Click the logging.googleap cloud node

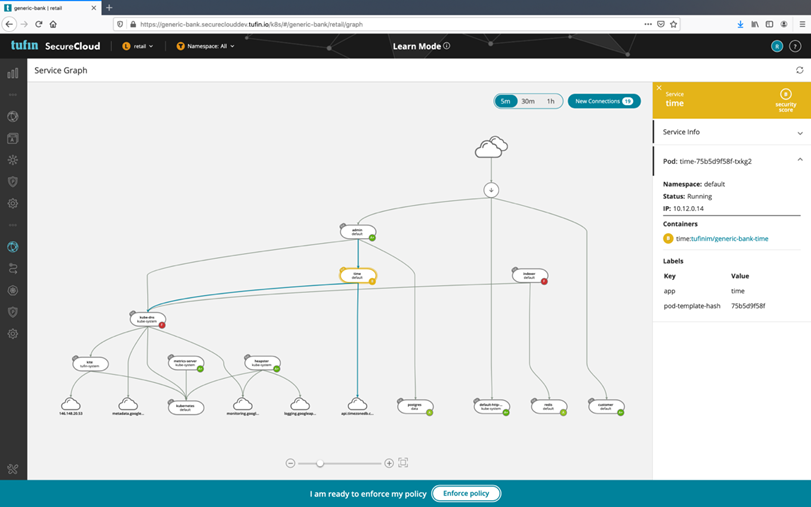[x=300, y=404]
